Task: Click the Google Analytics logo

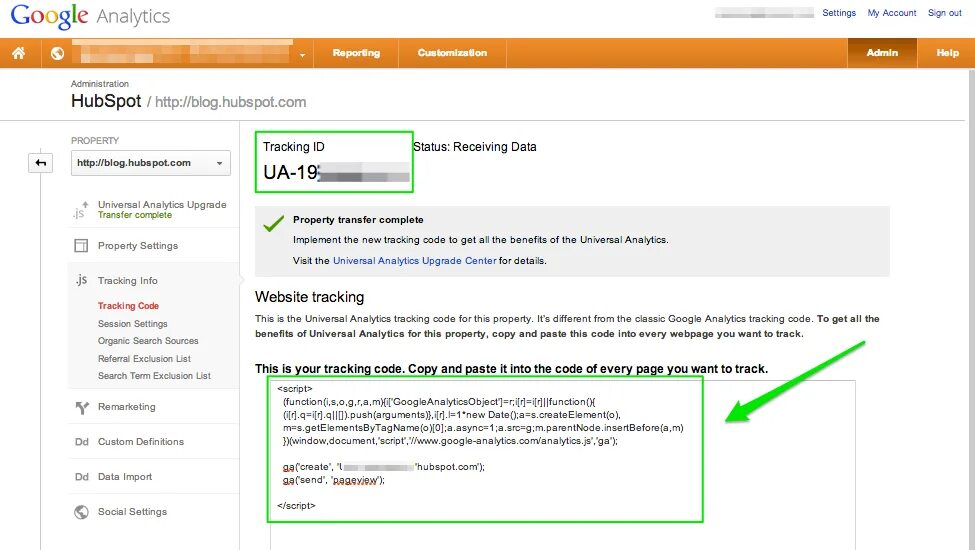Action: pos(90,16)
